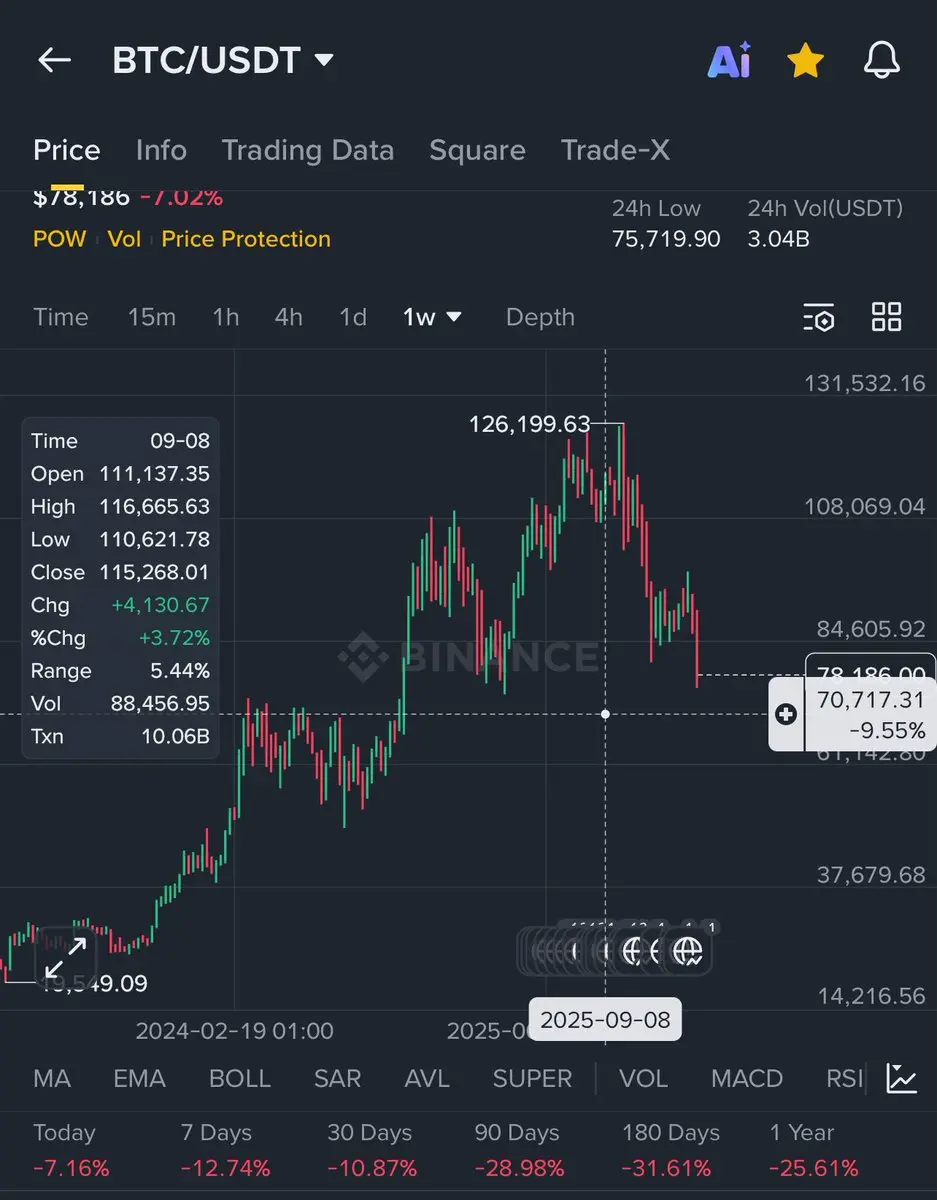Toggle the AVL indicator
Viewport: 937px width, 1200px height.
click(x=427, y=1079)
